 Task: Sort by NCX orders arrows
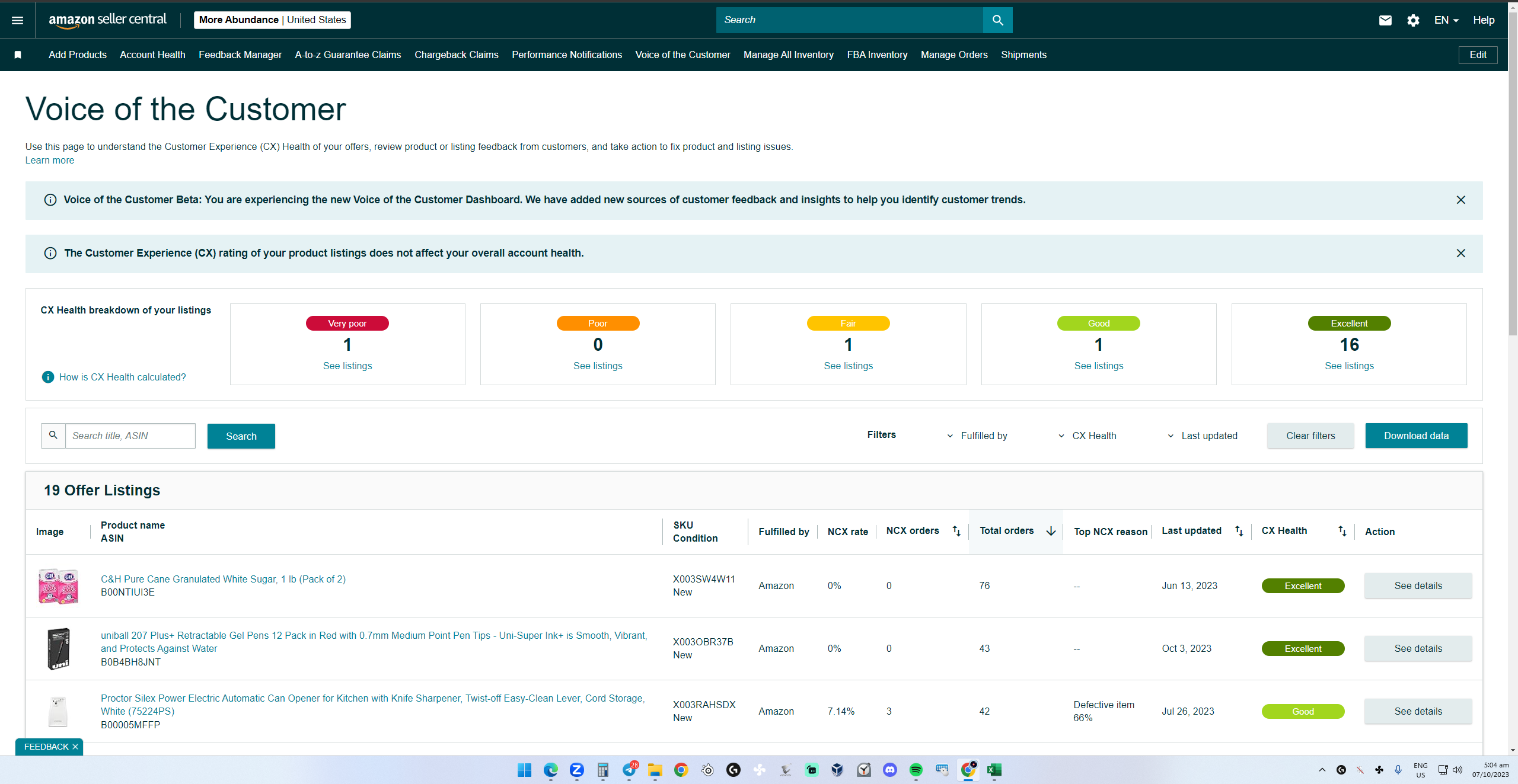[x=956, y=531]
